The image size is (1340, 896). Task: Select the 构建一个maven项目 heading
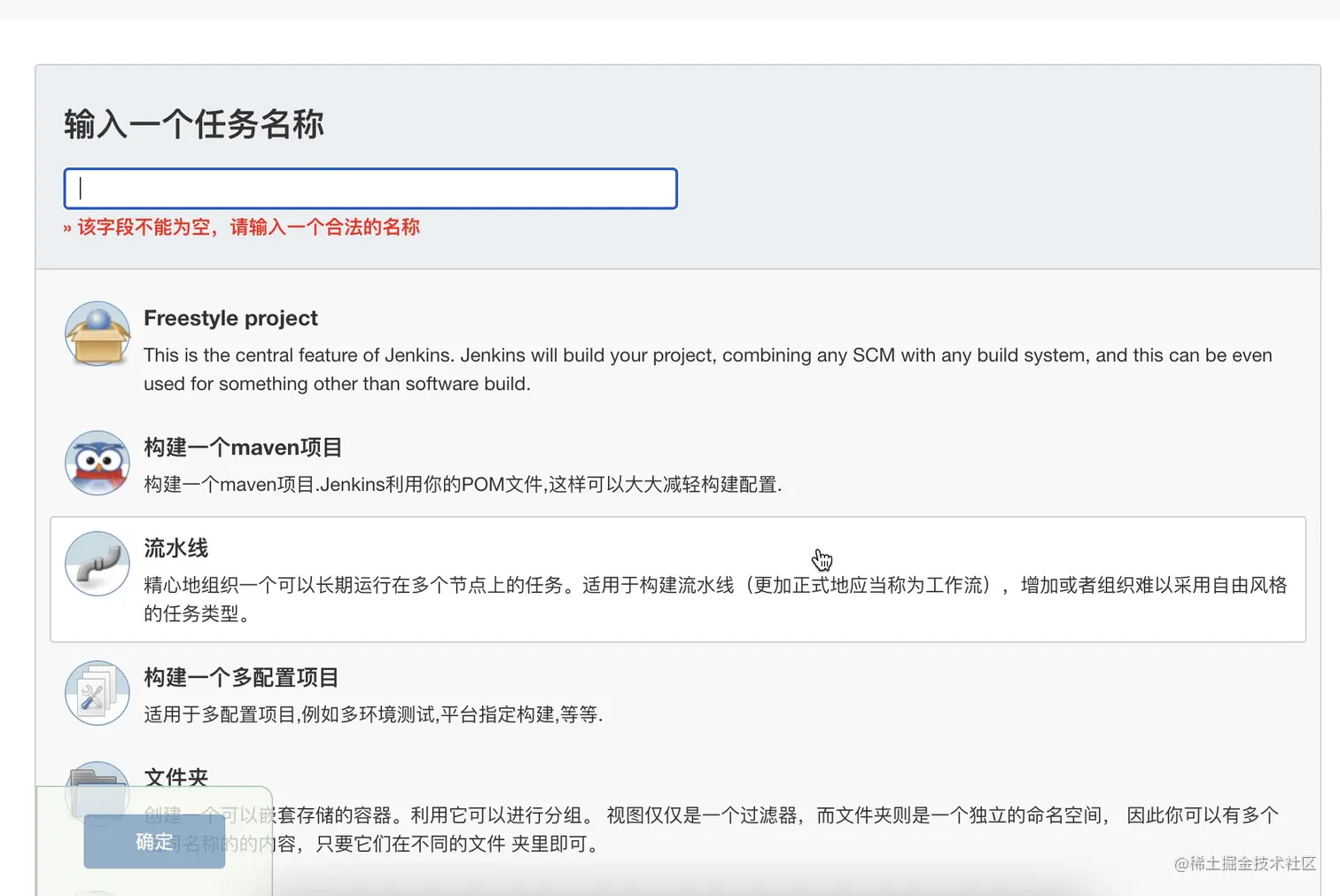(243, 448)
